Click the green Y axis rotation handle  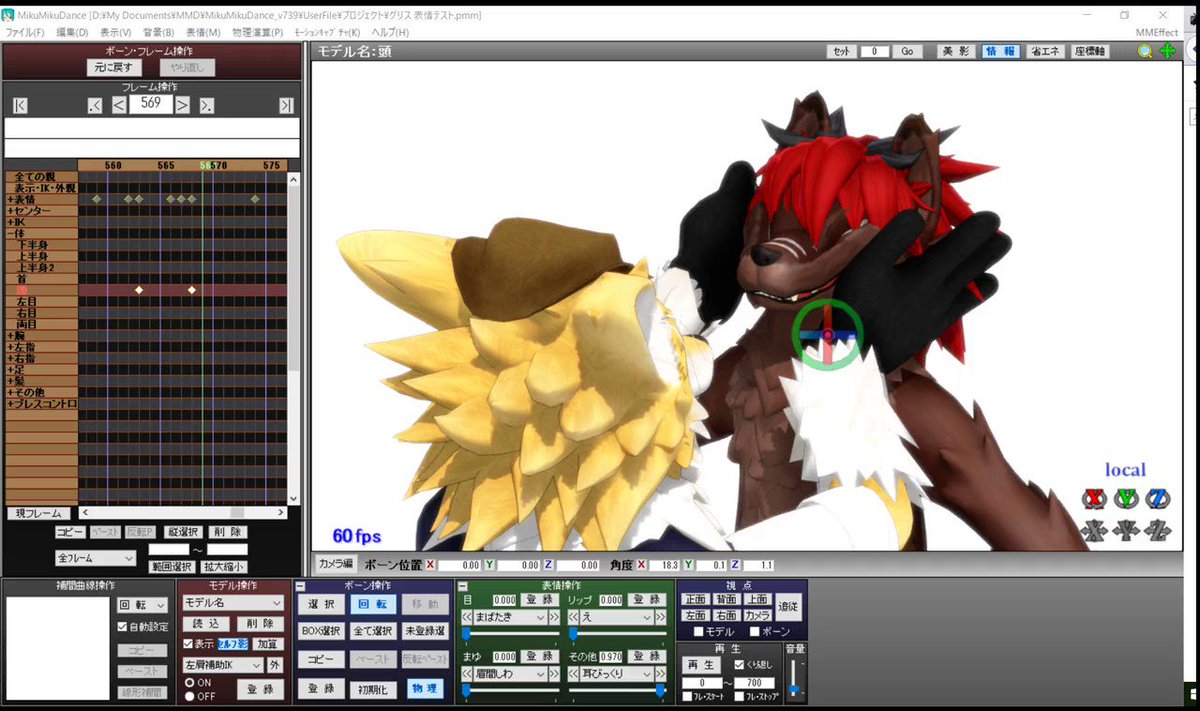coord(1126,498)
